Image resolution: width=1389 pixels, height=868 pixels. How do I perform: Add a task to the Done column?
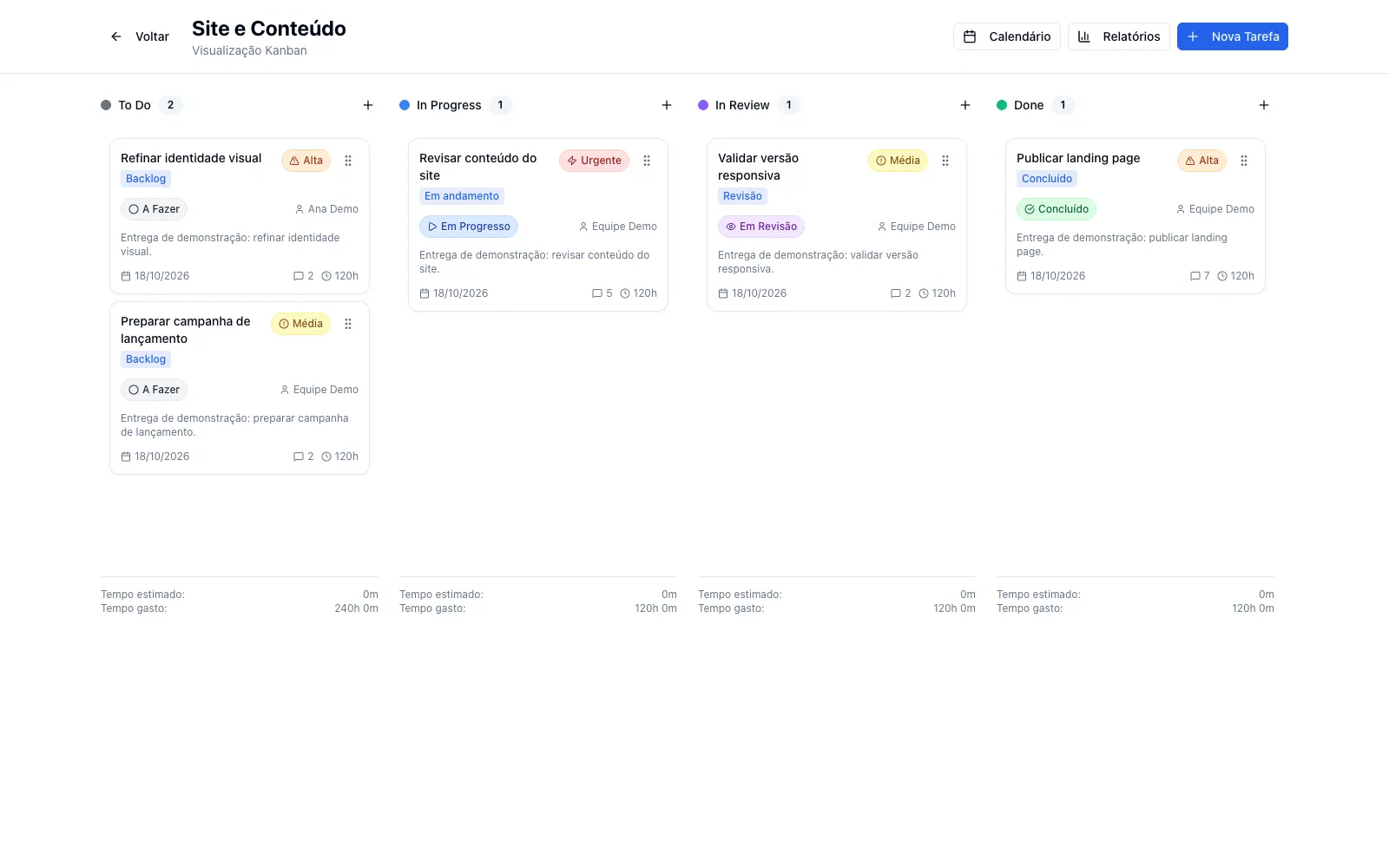point(1264,105)
